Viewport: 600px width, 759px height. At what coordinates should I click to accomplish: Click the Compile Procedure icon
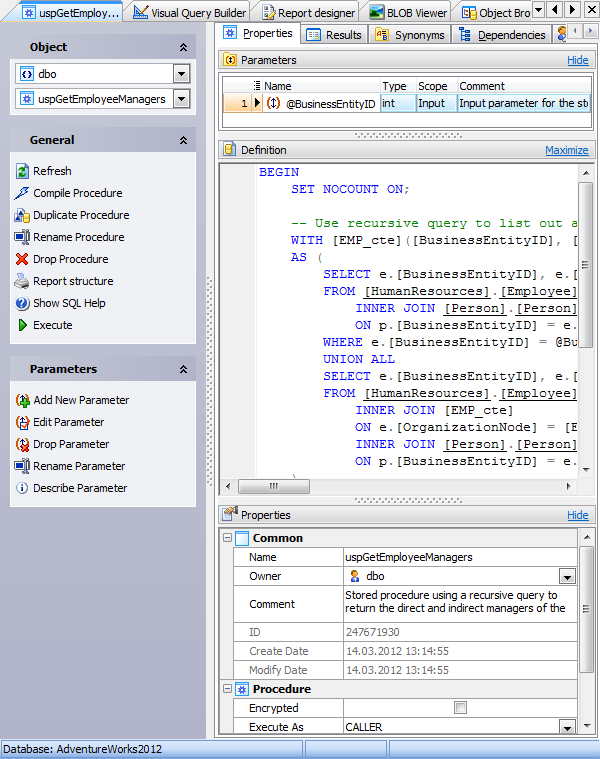click(x=23, y=193)
